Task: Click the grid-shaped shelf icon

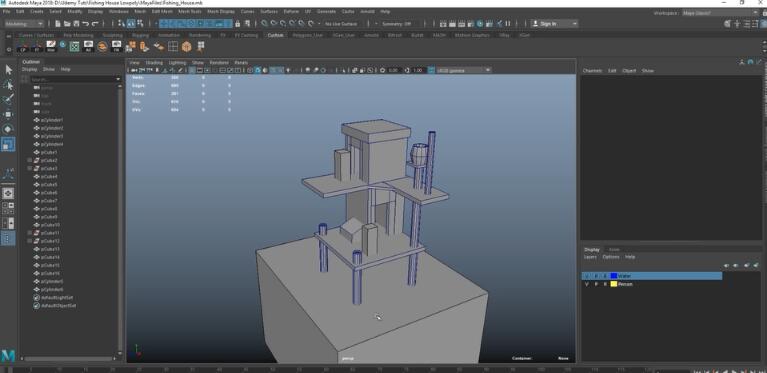Action: (173, 46)
